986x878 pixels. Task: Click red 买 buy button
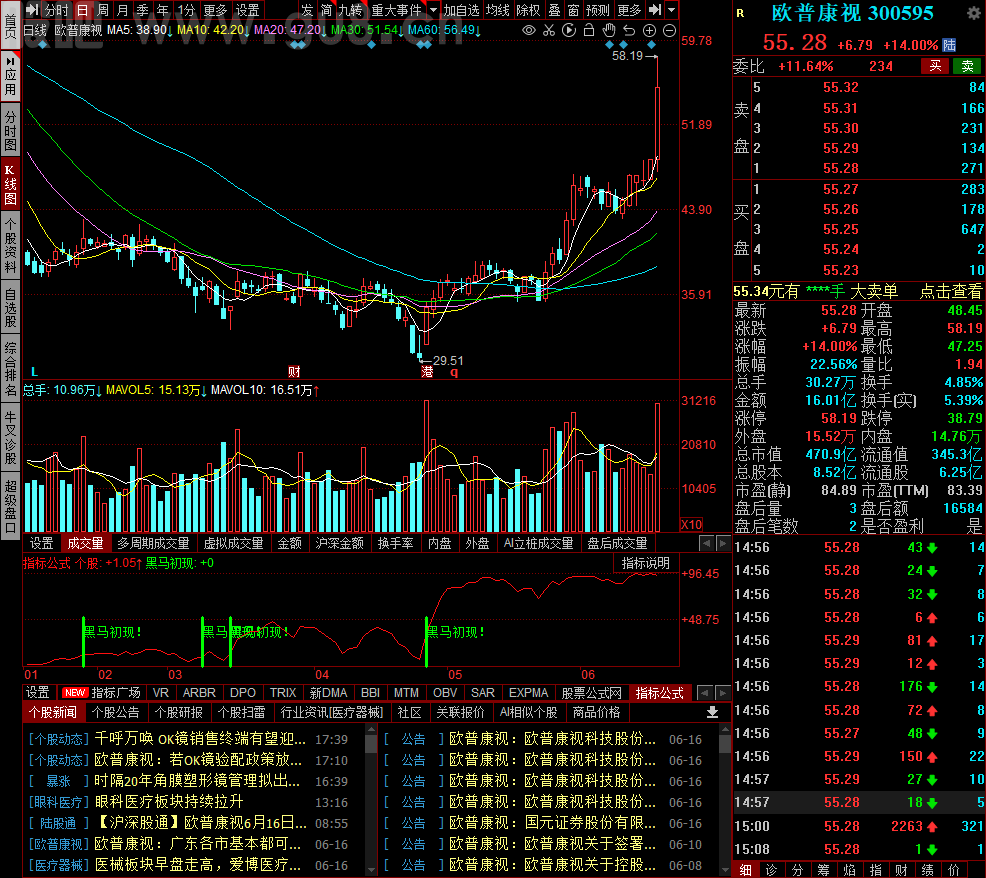click(936, 66)
